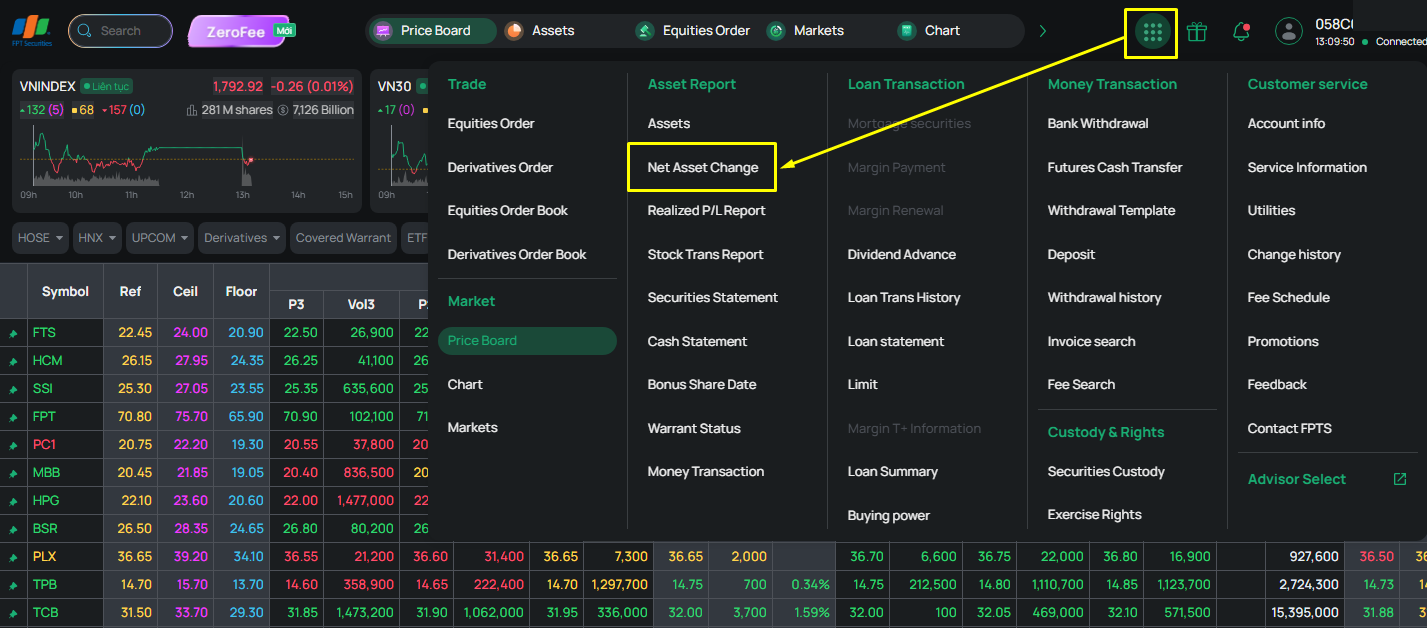Viewport: 1427px width, 628px height.
Task: Open Securities Custody menu item
Action: pos(1106,471)
